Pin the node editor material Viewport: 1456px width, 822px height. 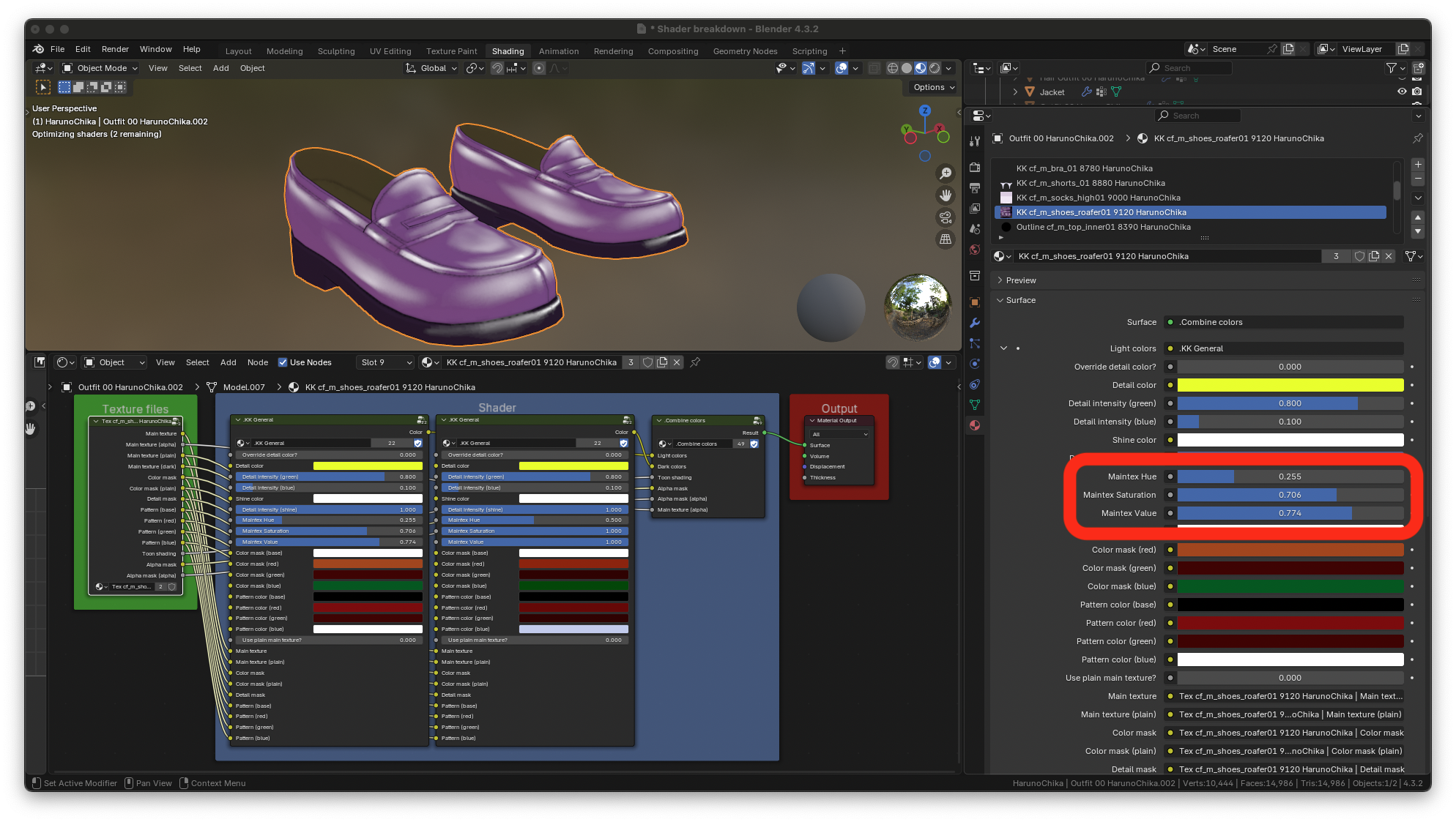click(x=695, y=362)
